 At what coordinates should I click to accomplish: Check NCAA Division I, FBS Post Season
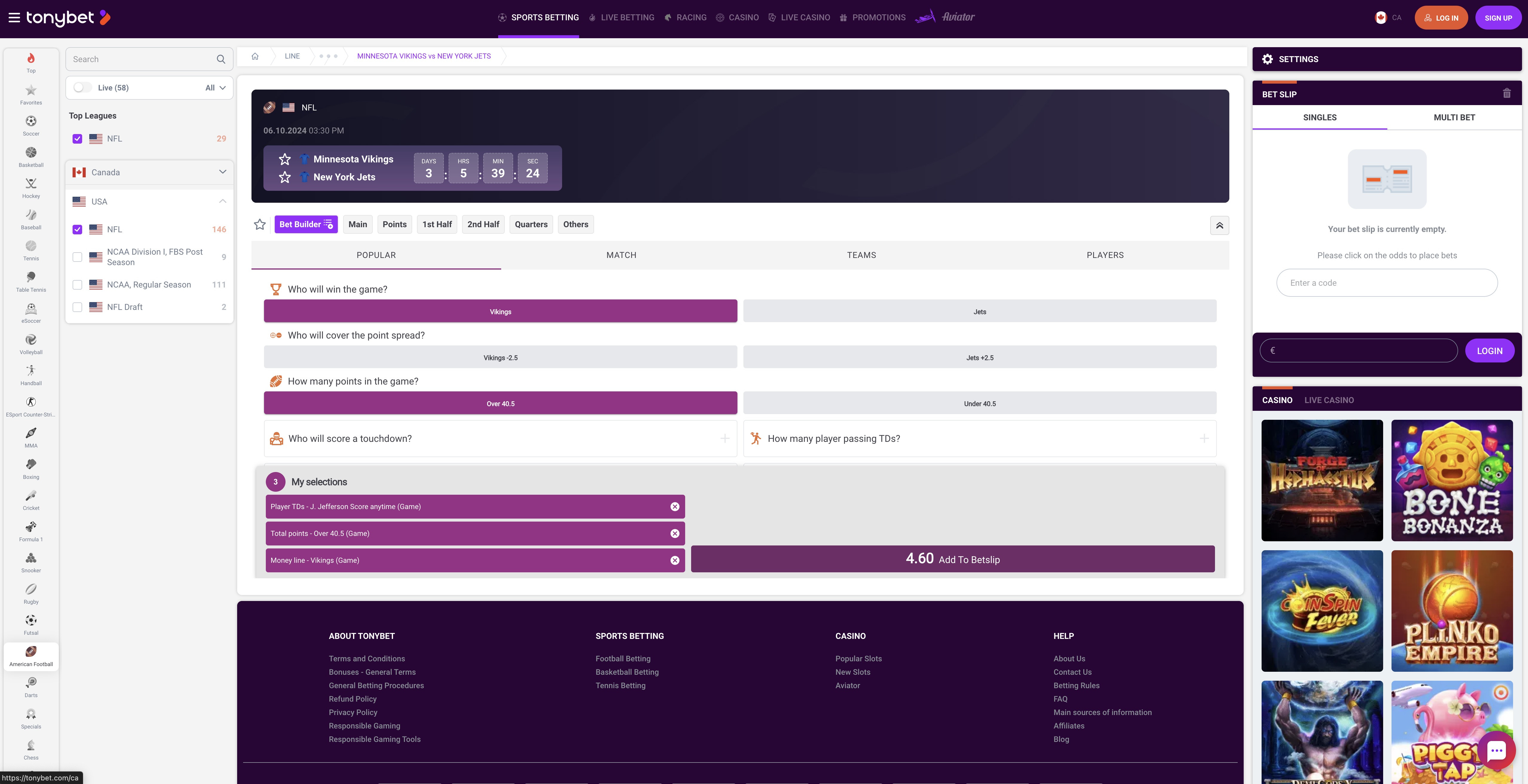click(77, 257)
